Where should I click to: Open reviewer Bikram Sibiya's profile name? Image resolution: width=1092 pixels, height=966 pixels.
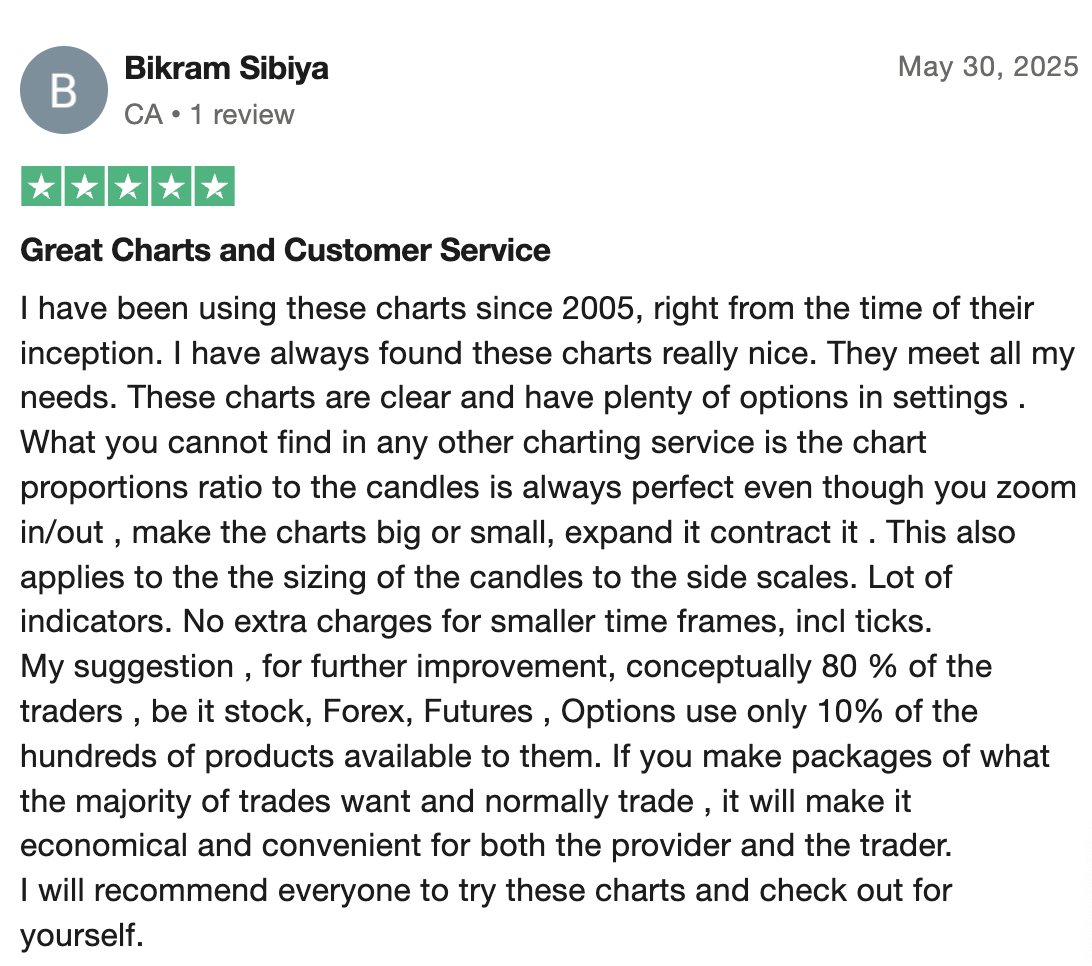(226, 68)
